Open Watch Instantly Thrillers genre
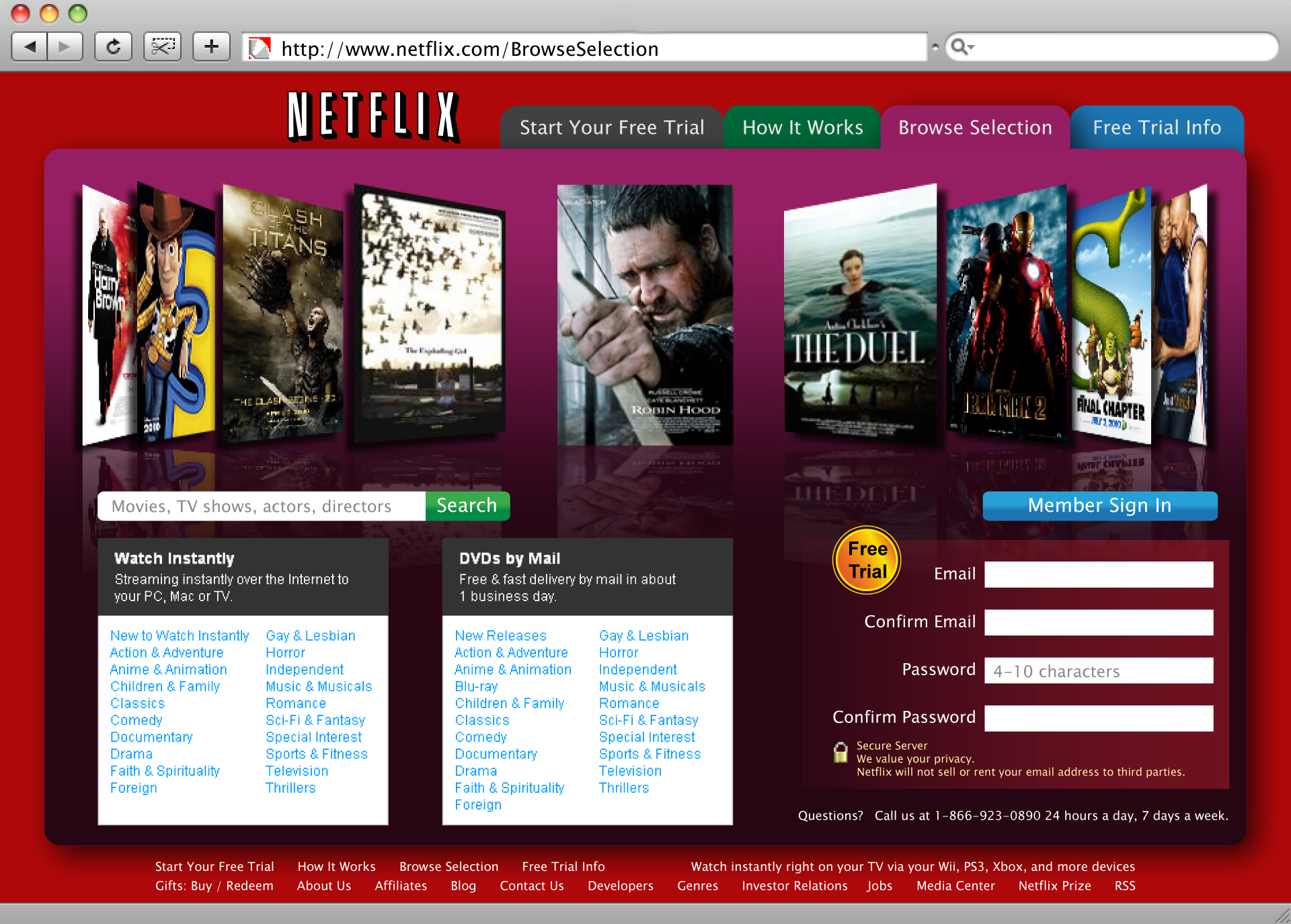Viewport: 1291px width, 924px height. pos(290,787)
